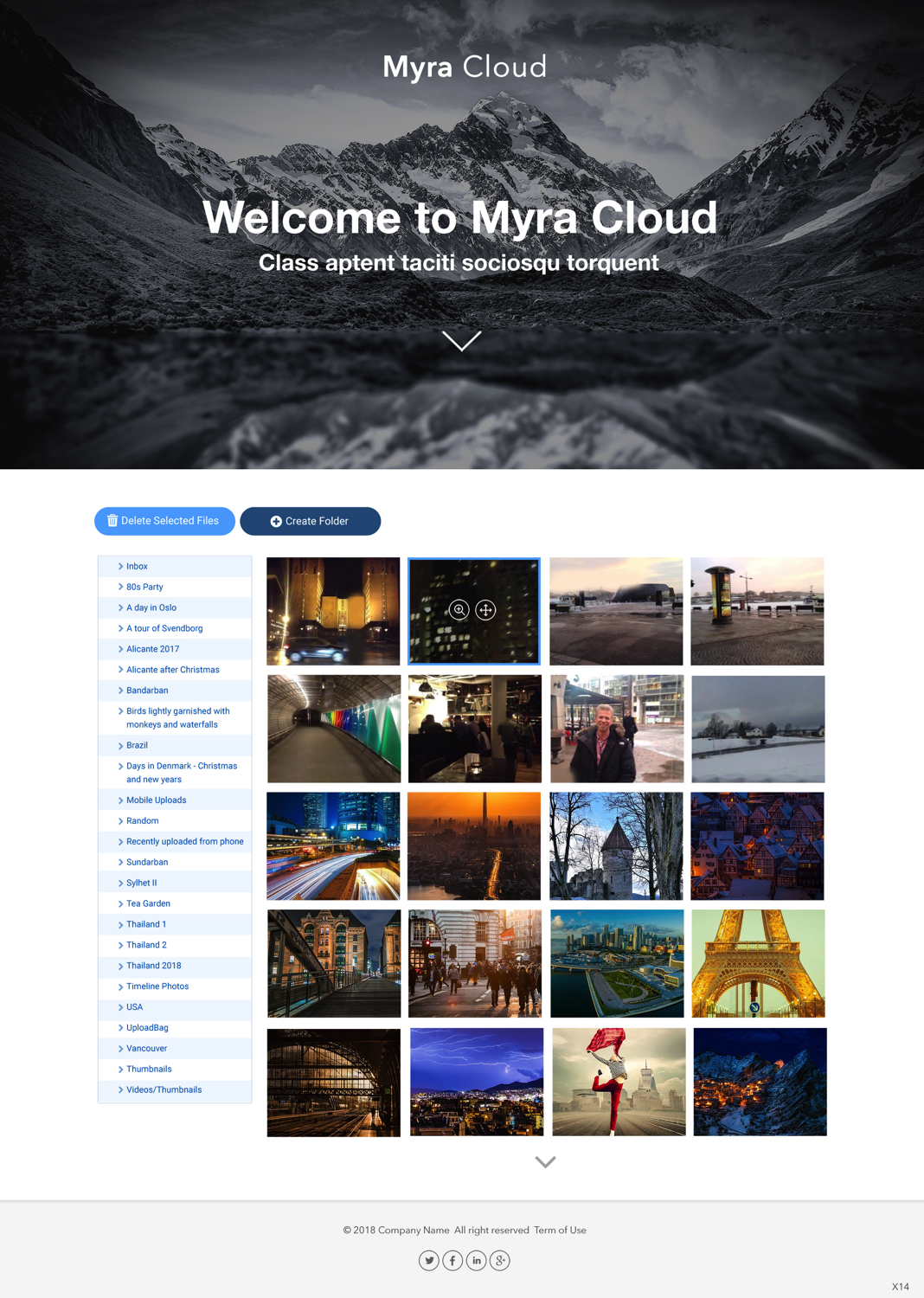Viewport: 924px width, 1298px height.
Task: Open the Google Plus social icon in footer
Action: (500, 1261)
